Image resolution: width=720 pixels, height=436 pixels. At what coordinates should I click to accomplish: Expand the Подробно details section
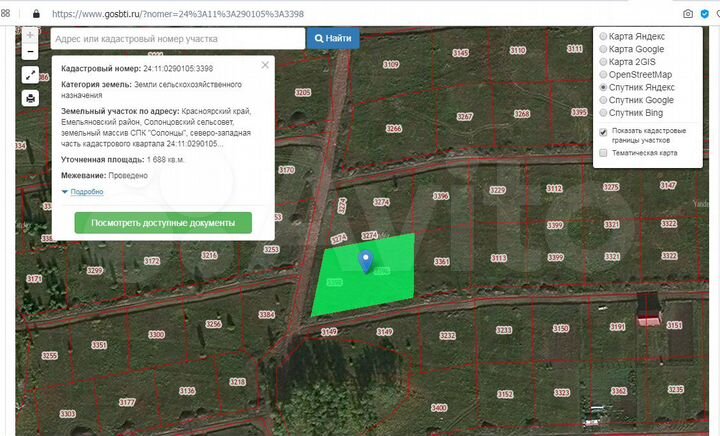[83, 191]
